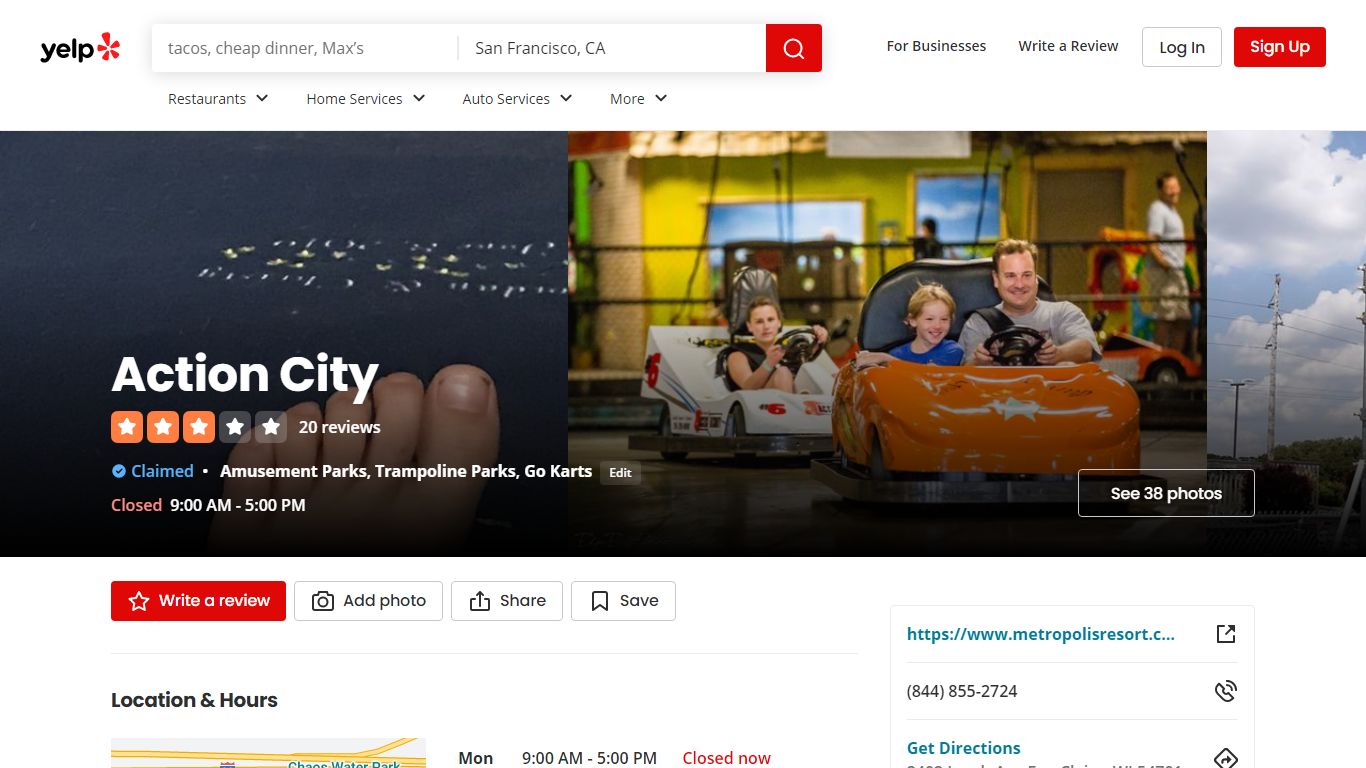1366x768 pixels.
Task: Click the red search magnifier button
Action: click(x=794, y=48)
